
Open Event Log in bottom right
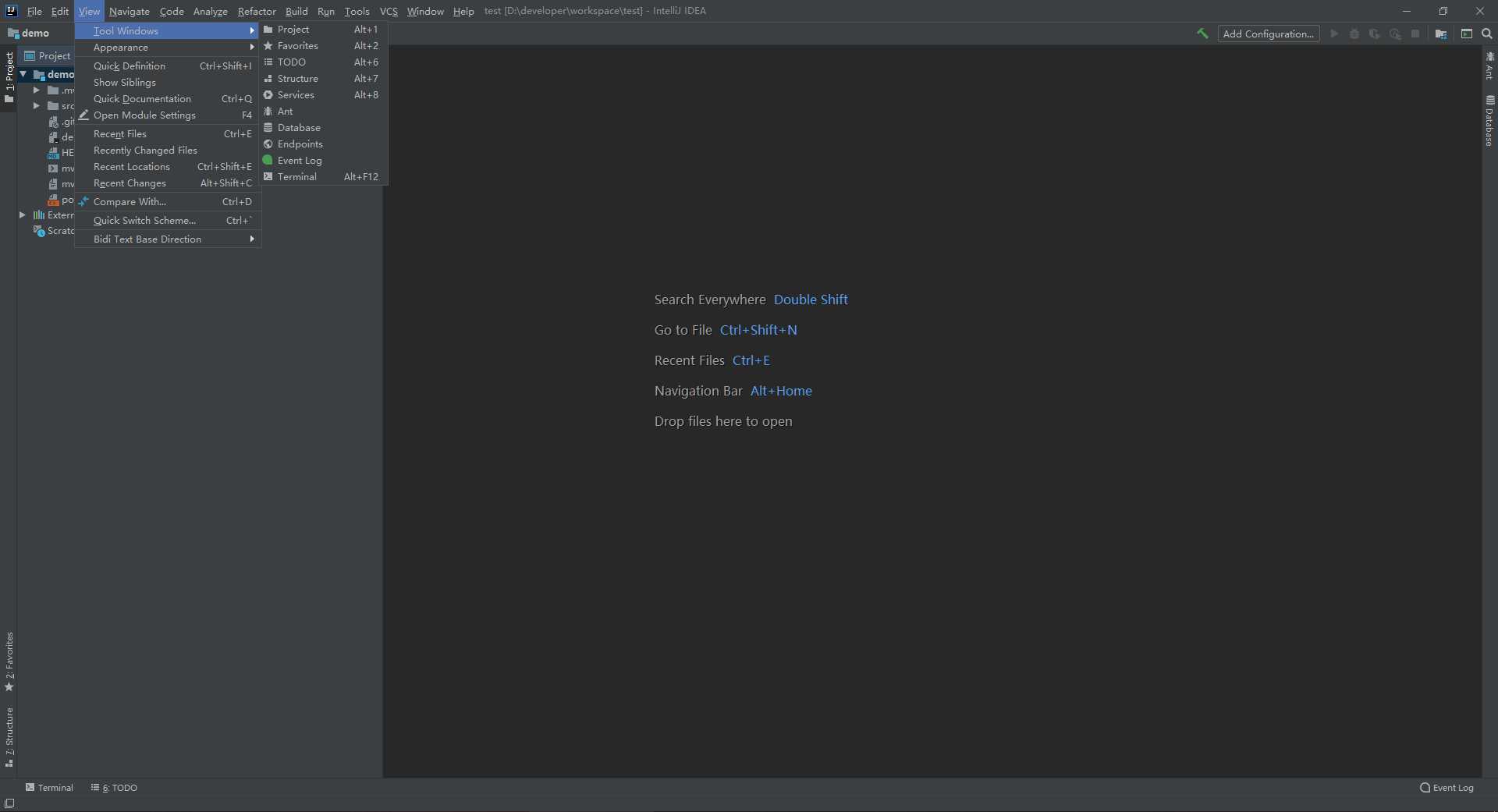point(1447,788)
